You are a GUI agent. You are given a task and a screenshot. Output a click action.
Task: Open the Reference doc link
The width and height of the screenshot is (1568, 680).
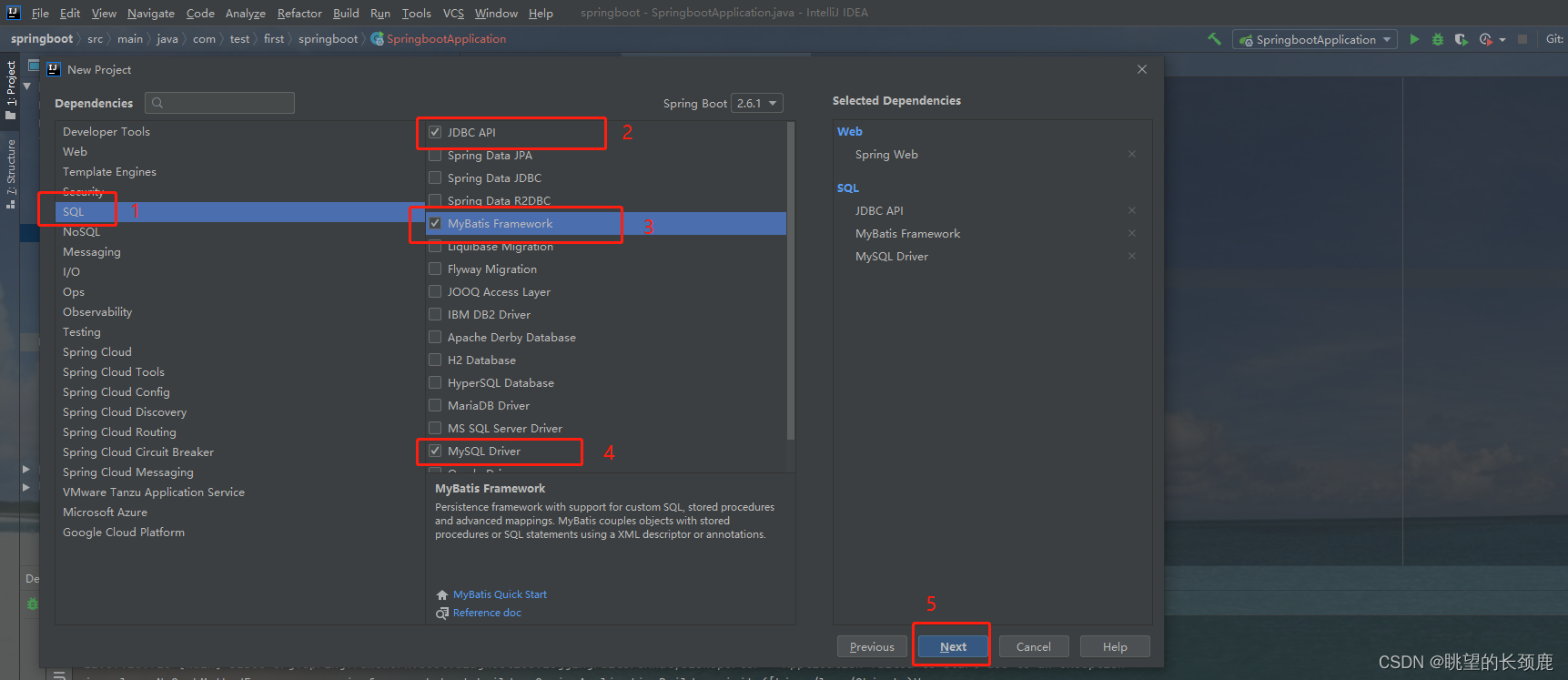(487, 613)
